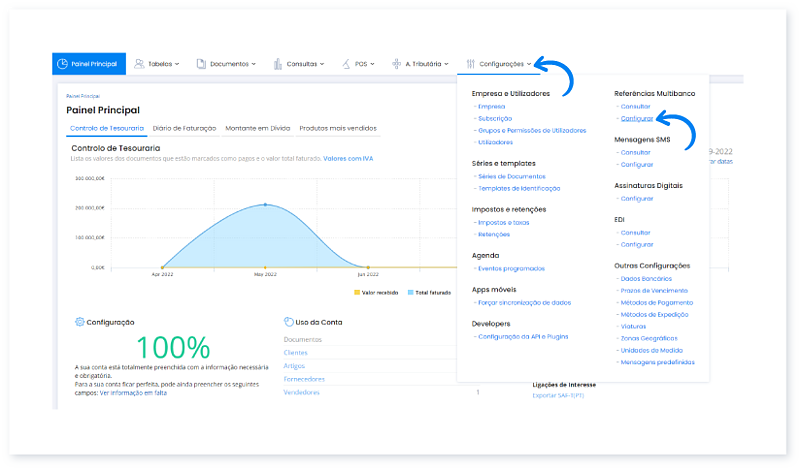Open Empresa under Empresa e Utilizadores
The height and width of the screenshot is (469, 800).
(491, 107)
